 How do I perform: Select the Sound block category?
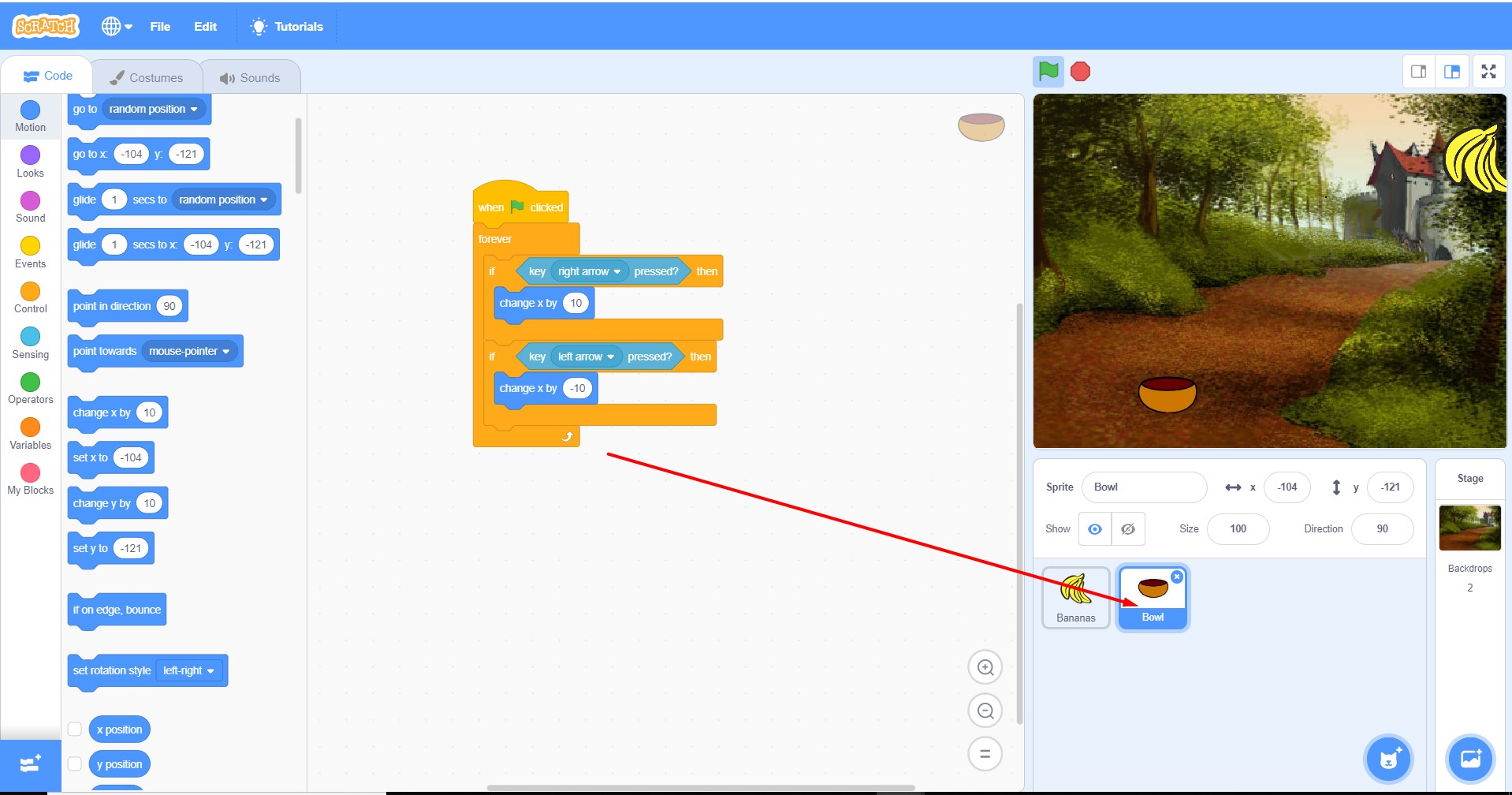(x=30, y=207)
